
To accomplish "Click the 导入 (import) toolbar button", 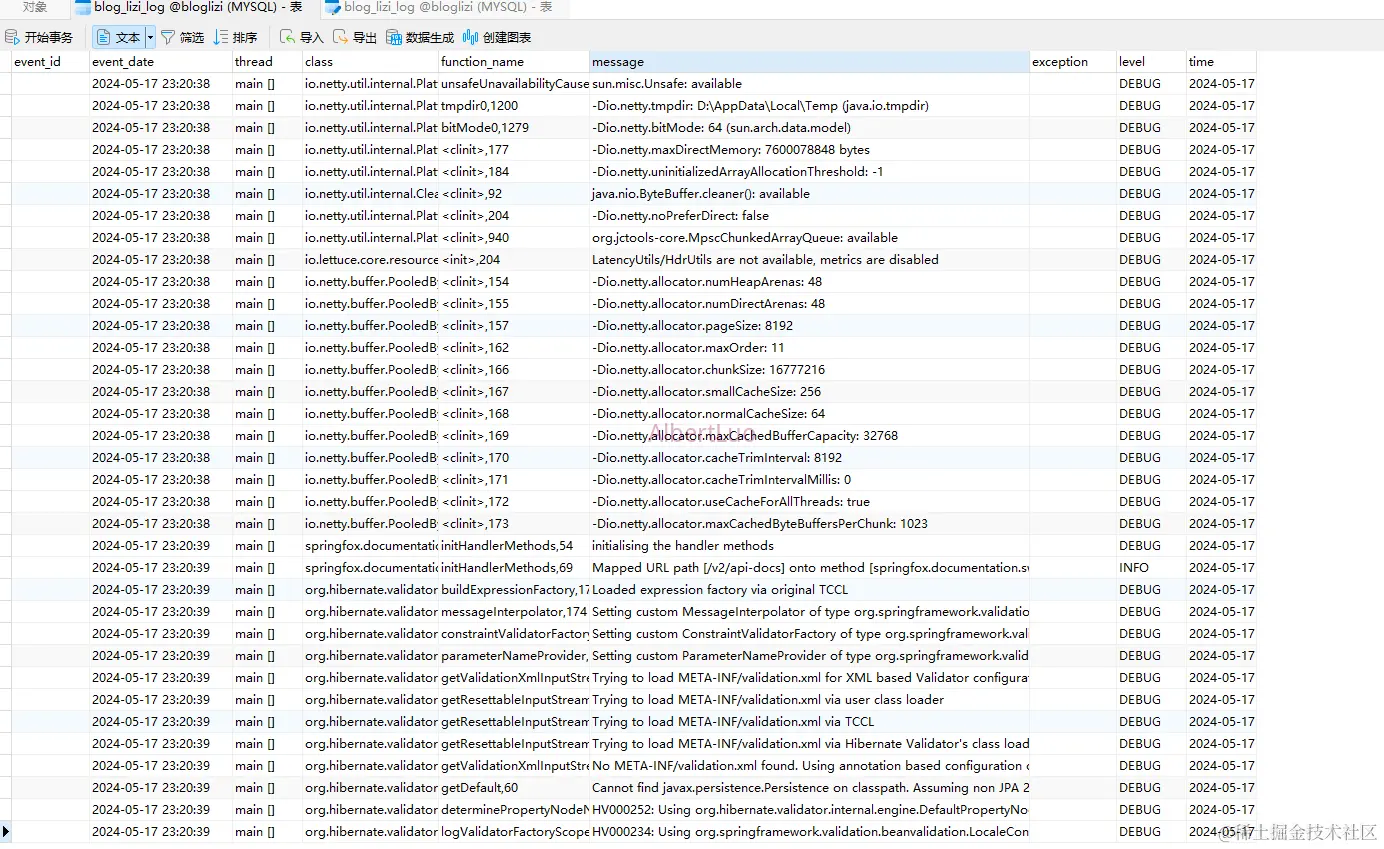I will [x=302, y=37].
